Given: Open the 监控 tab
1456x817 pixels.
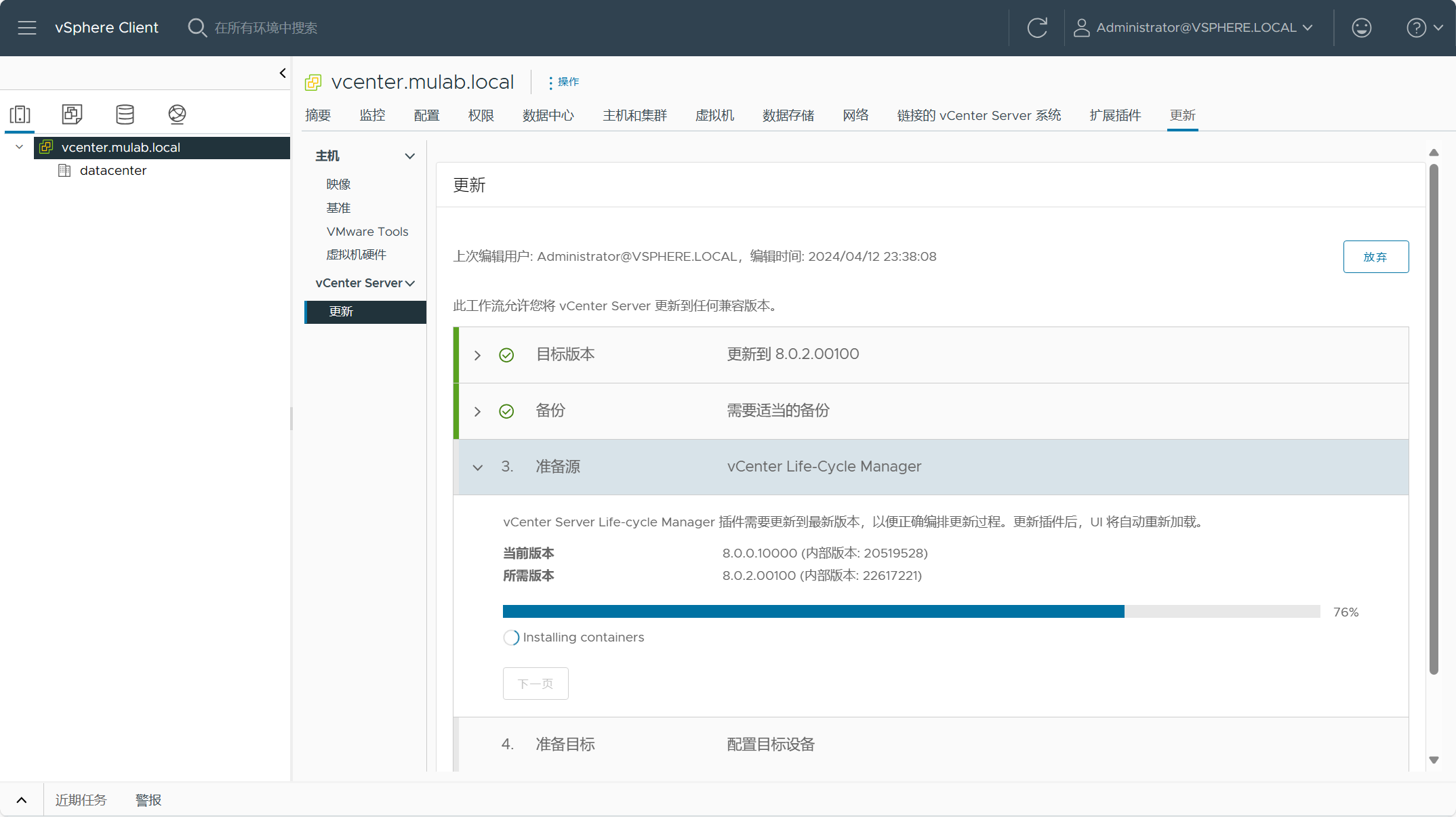Looking at the screenshot, I should click(x=372, y=115).
